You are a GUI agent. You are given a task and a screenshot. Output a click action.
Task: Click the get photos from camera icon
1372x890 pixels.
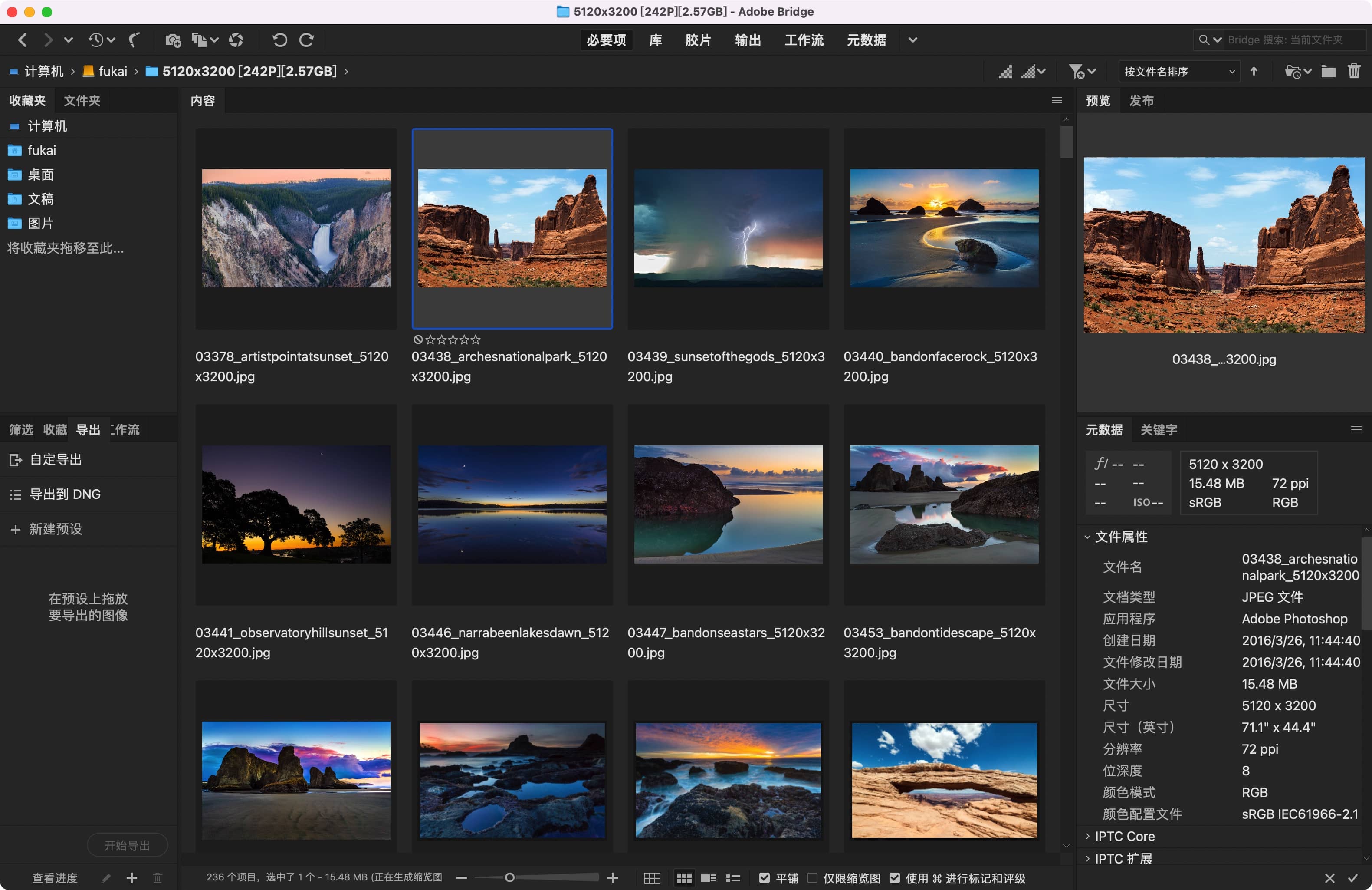[x=172, y=40]
